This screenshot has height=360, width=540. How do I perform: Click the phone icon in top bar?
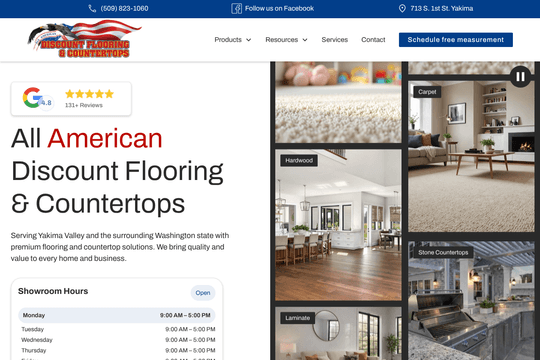92,9
